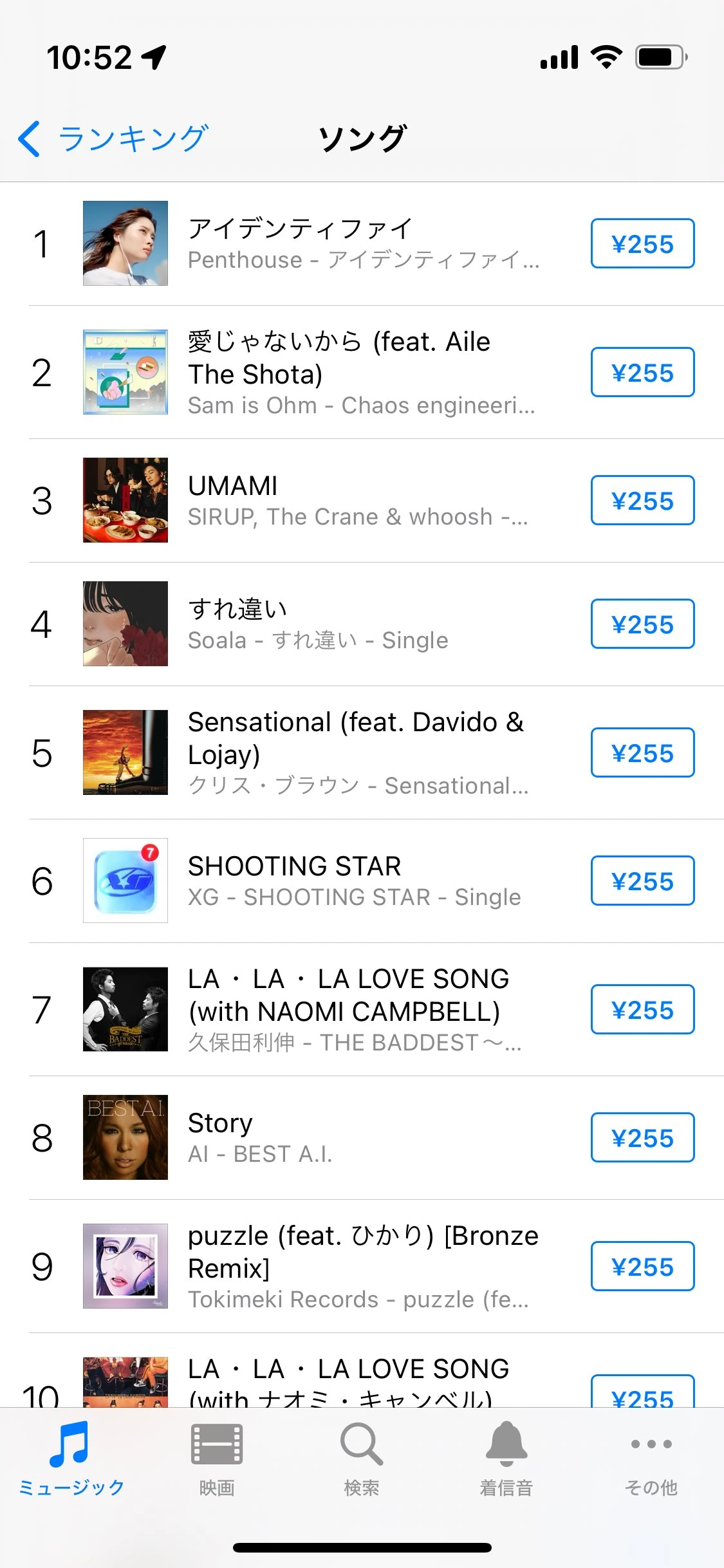The height and width of the screenshot is (1568, 724).
Task: Open the アイデンティファイ album artwork
Action: coord(125,243)
